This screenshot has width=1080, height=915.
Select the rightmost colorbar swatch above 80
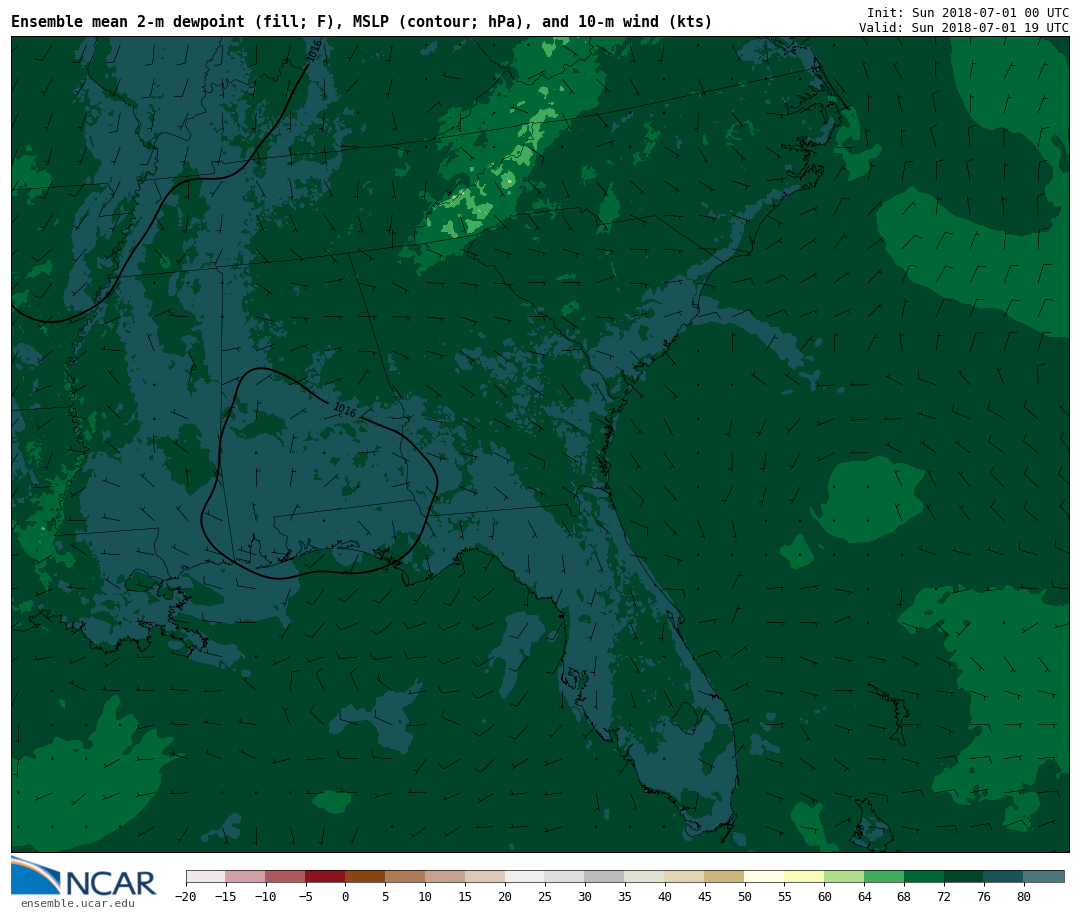(1044, 877)
